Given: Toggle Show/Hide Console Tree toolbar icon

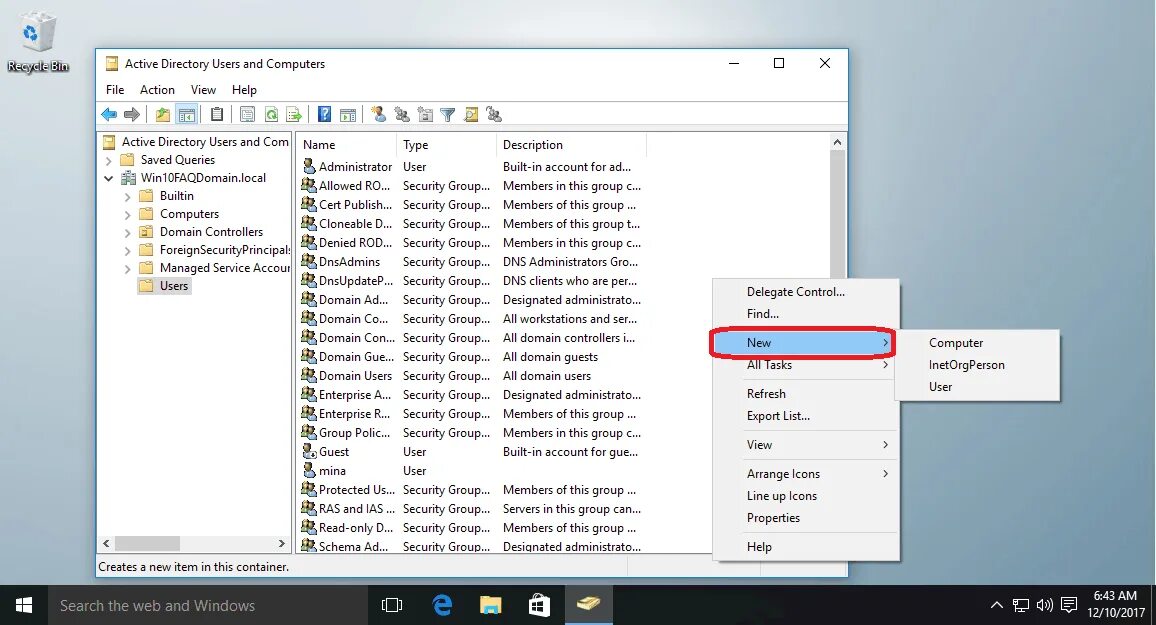Looking at the screenshot, I should [187, 114].
